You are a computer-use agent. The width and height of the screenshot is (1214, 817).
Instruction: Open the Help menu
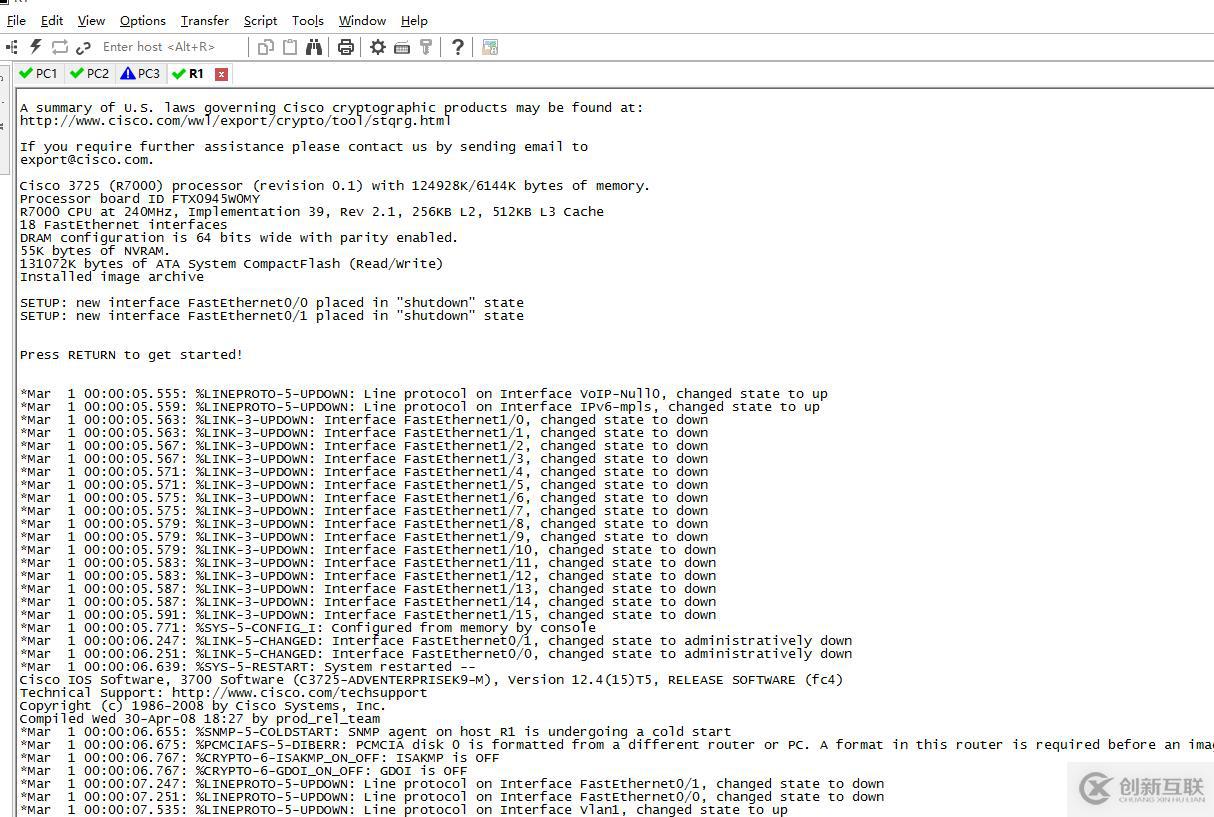tap(414, 20)
